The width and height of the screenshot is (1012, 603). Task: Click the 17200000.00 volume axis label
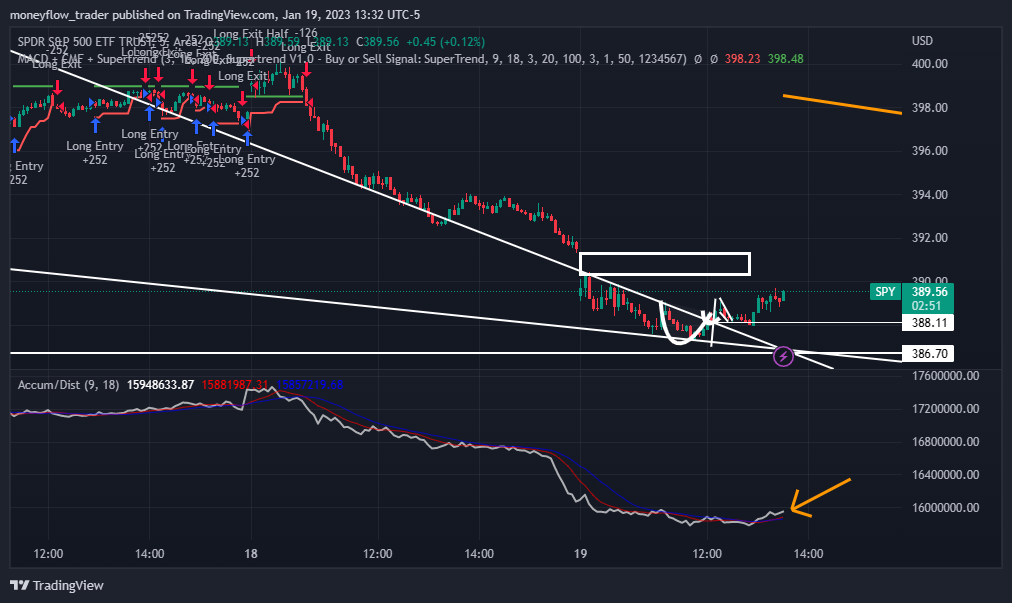tap(945, 409)
